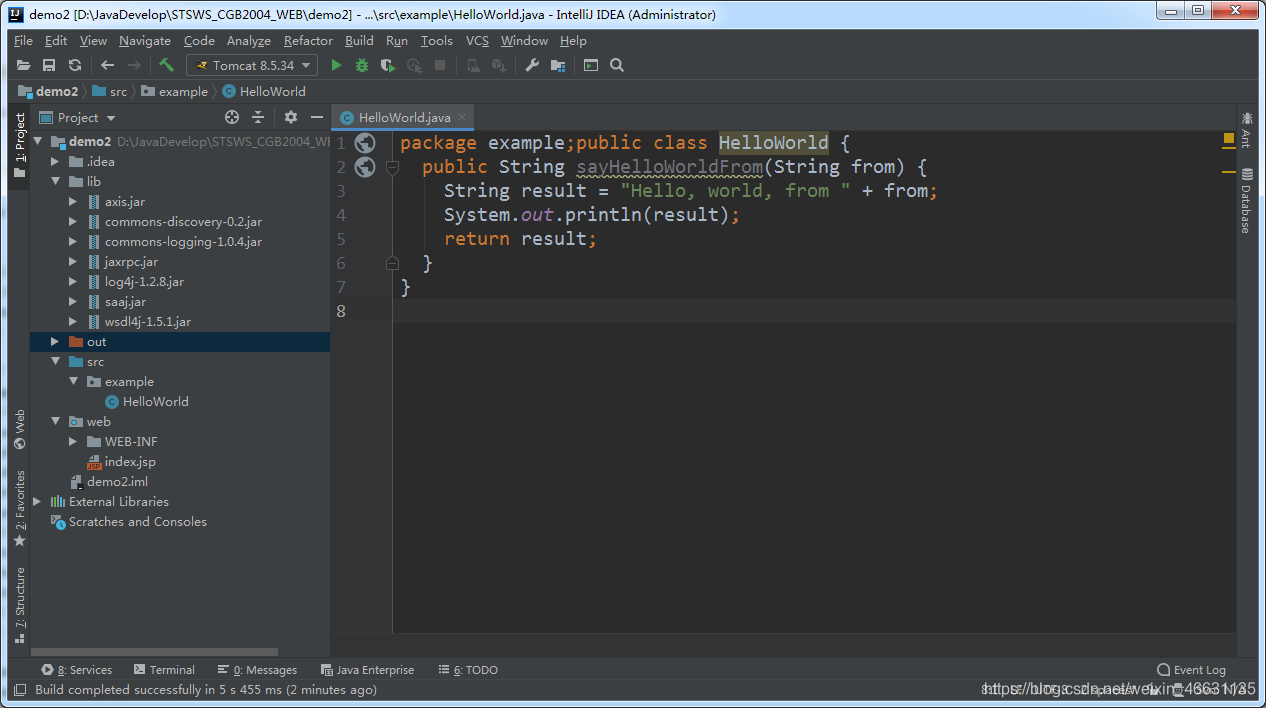1266x708 pixels.
Task: Click the Open file folder toolbar icon
Action: pos(23,65)
